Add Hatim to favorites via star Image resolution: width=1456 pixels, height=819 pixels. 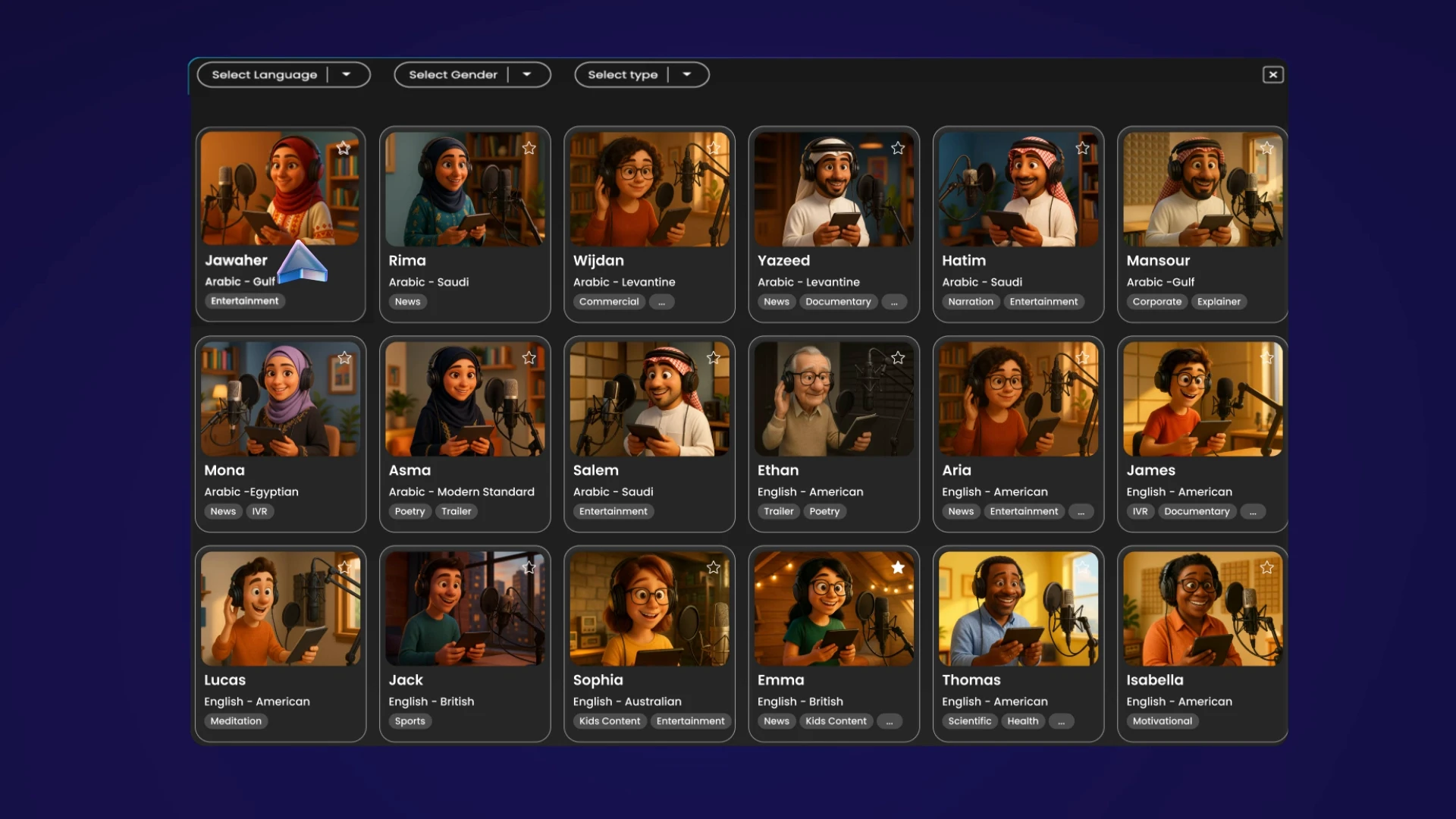click(x=1082, y=148)
